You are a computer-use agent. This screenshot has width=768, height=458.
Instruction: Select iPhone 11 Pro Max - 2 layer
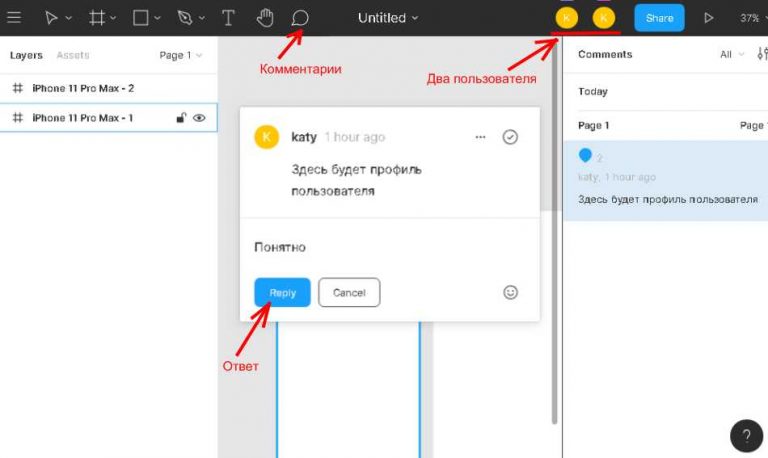(83, 88)
